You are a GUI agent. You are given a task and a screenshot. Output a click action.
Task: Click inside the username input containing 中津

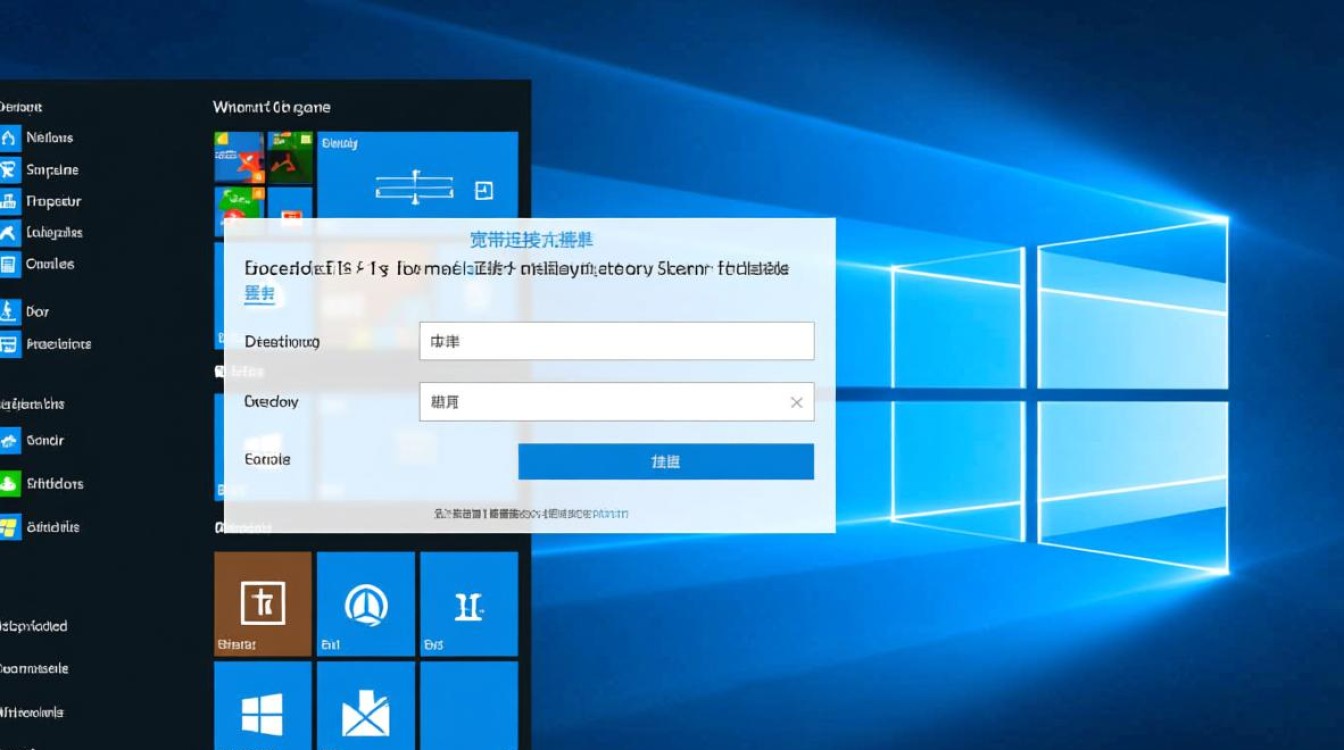(616, 341)
